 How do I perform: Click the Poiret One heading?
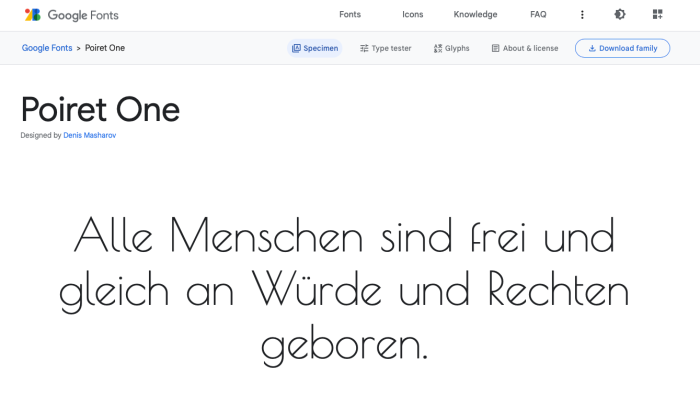pyautogui.click(x=100, y=109)
